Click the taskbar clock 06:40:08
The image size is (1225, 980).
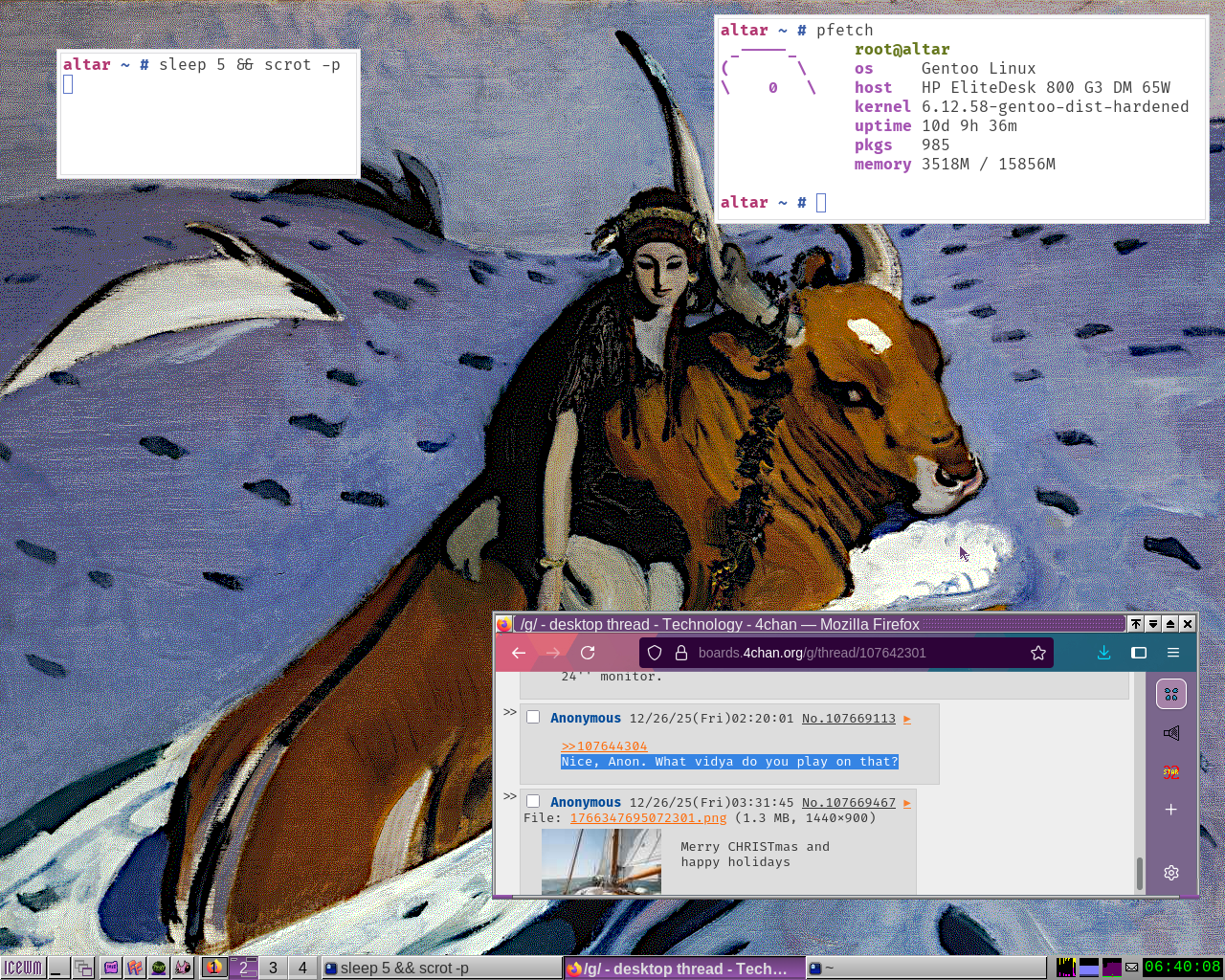click(x=1183, y=967)
